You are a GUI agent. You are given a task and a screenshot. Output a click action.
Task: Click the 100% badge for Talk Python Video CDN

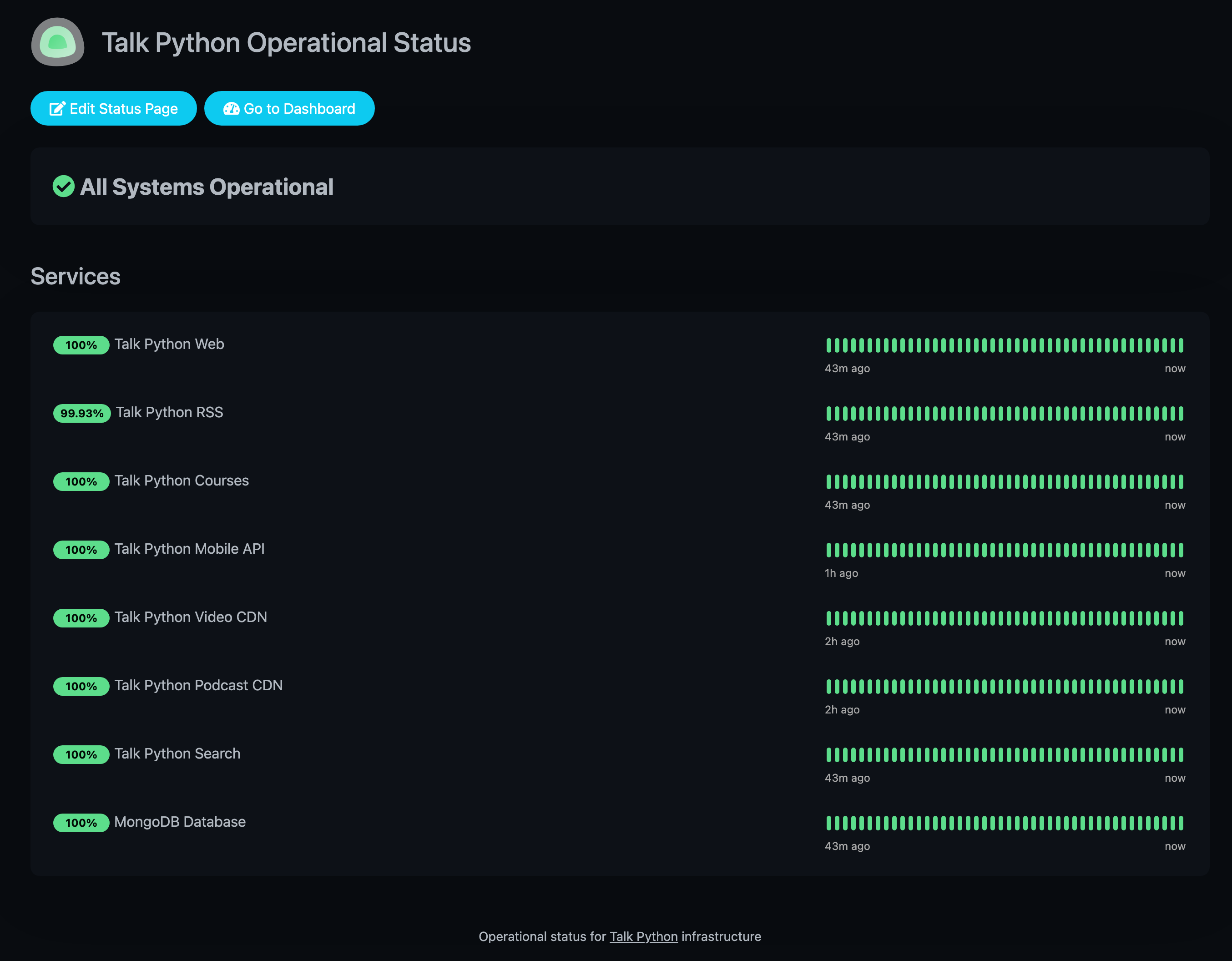click(x=81, y=618)
